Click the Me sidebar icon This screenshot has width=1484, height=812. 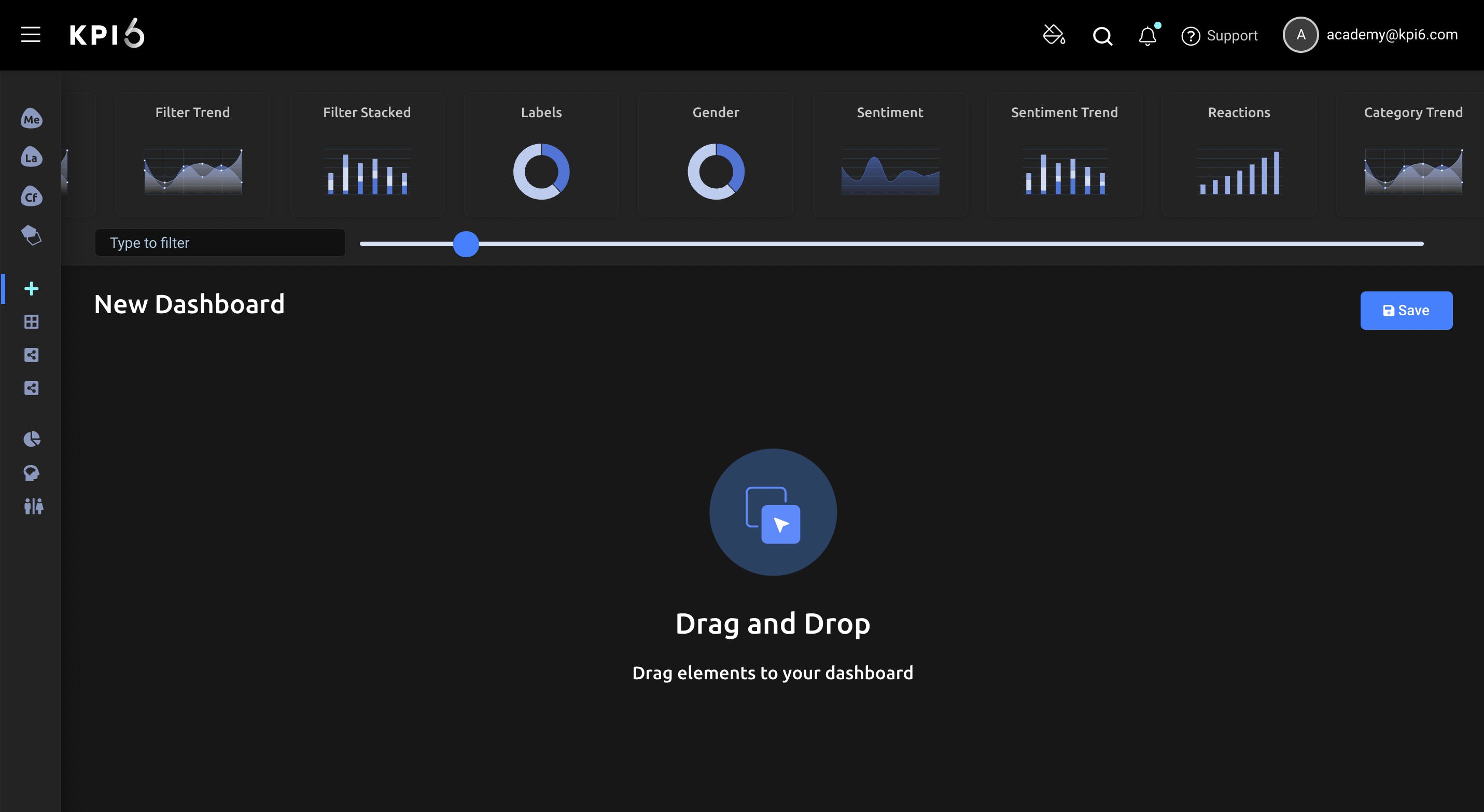(x=32, y=119)
